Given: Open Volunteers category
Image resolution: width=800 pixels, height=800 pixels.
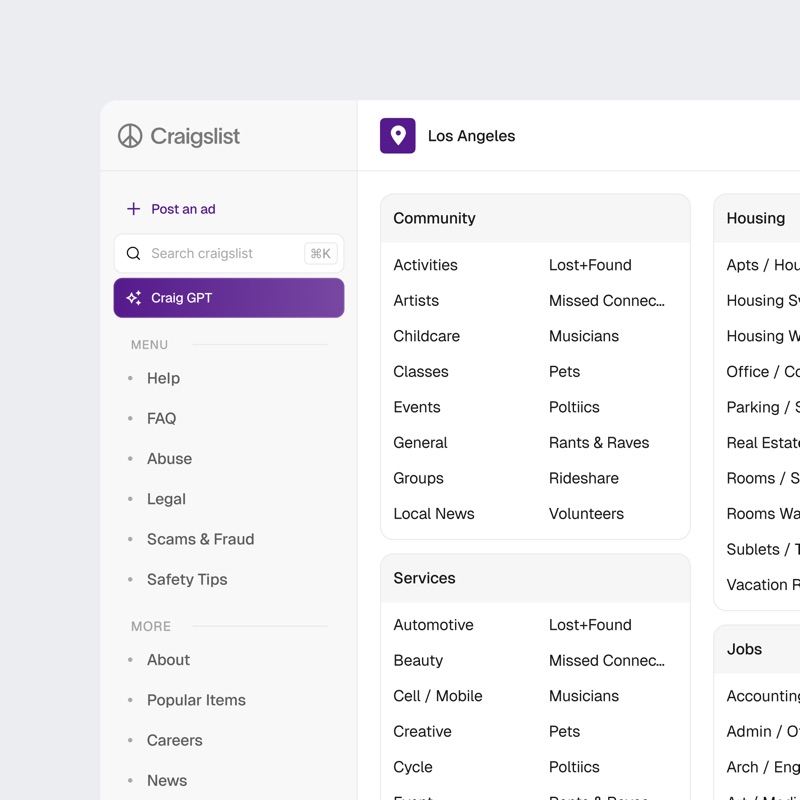Looking at the screenshot, I should click(x=586, y=514).
